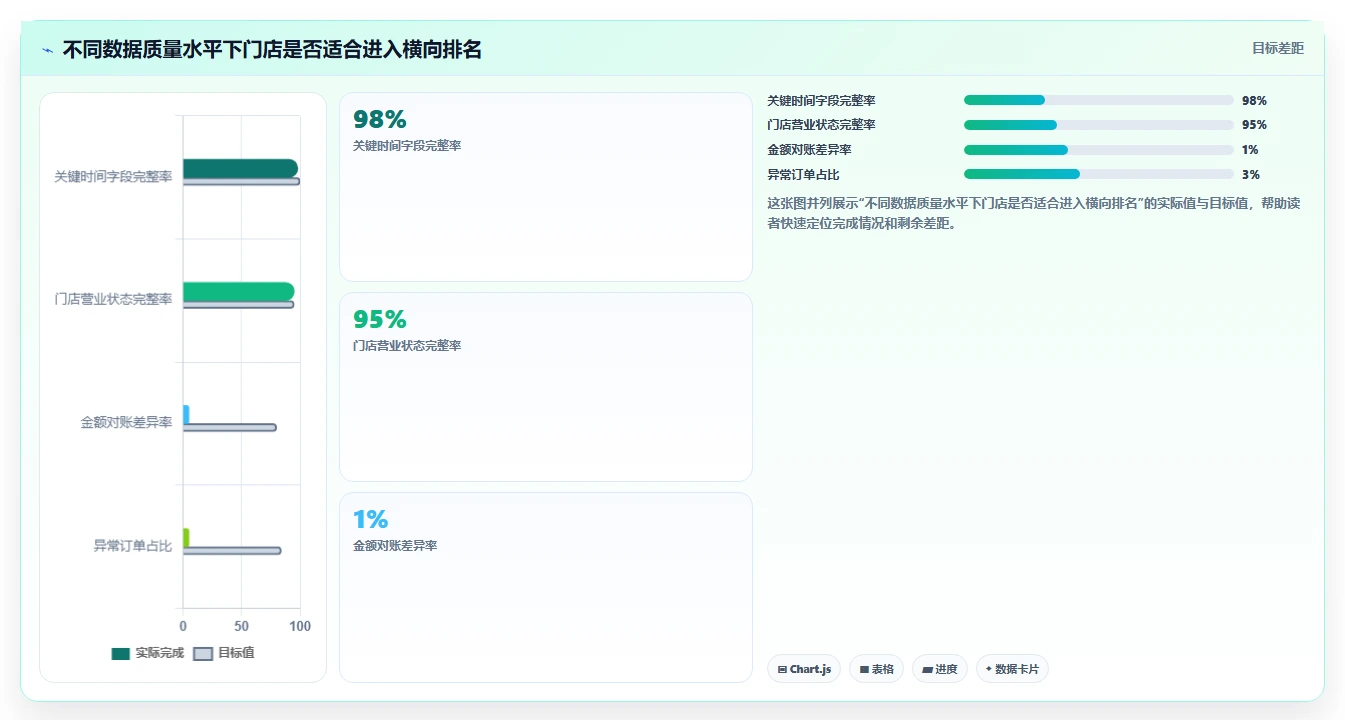Click the 金额对账差异率 label in progress list
The height and width of the screenshot is (720, 1345).
(809, 150)
